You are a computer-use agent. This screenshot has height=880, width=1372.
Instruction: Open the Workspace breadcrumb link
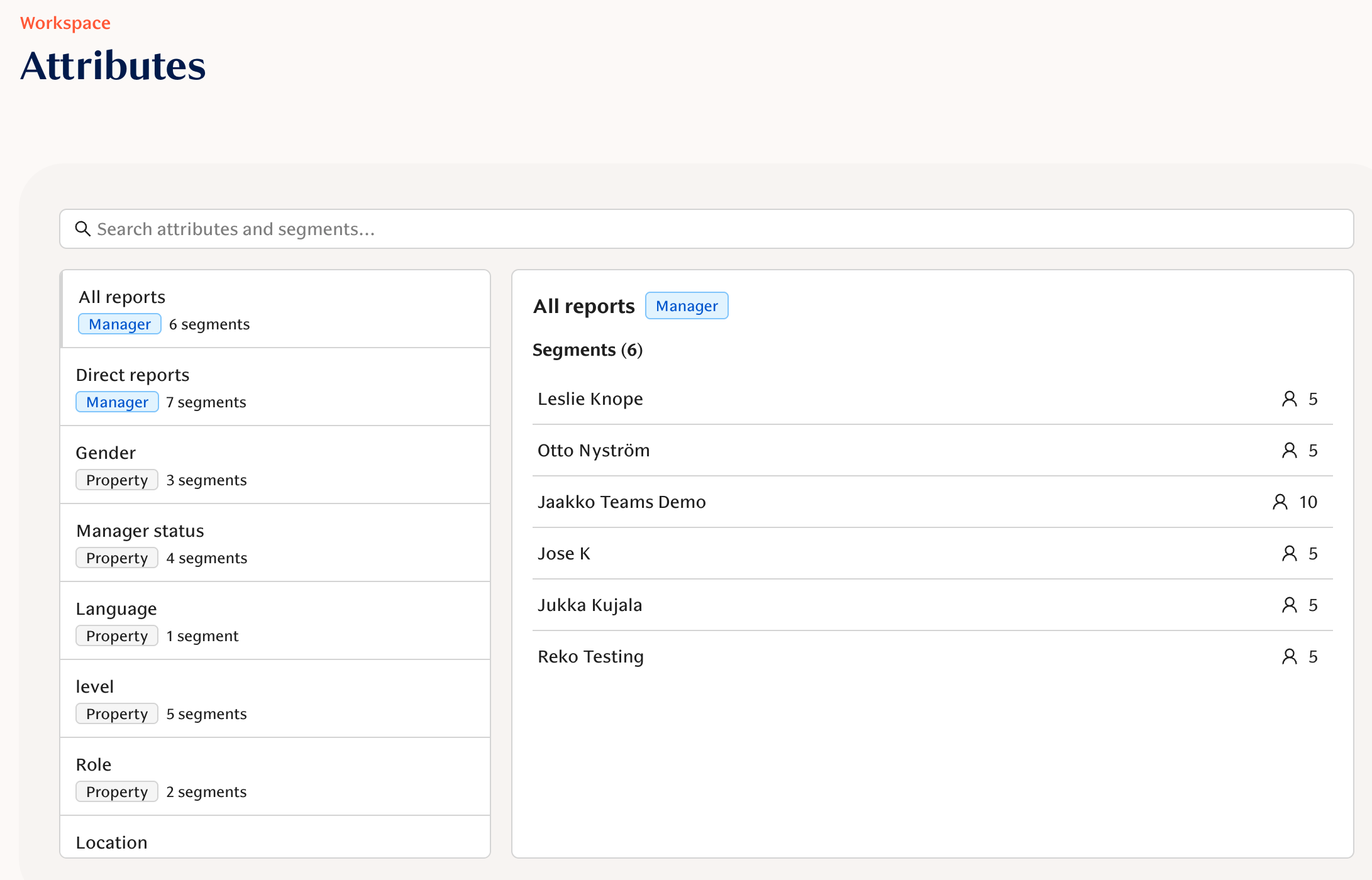click(x=65, y=23)
